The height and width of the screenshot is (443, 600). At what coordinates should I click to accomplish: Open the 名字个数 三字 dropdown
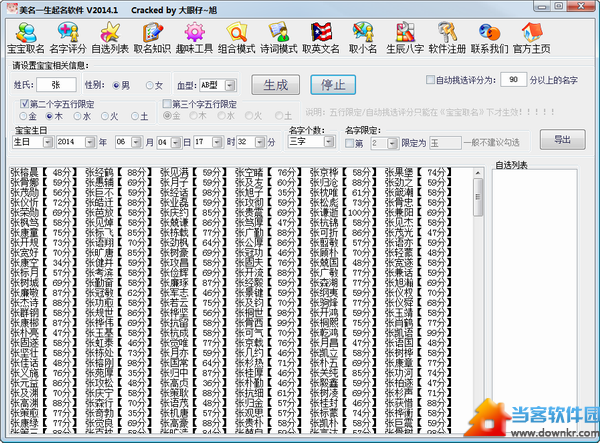pyautogui.click(x=329, y=142)
